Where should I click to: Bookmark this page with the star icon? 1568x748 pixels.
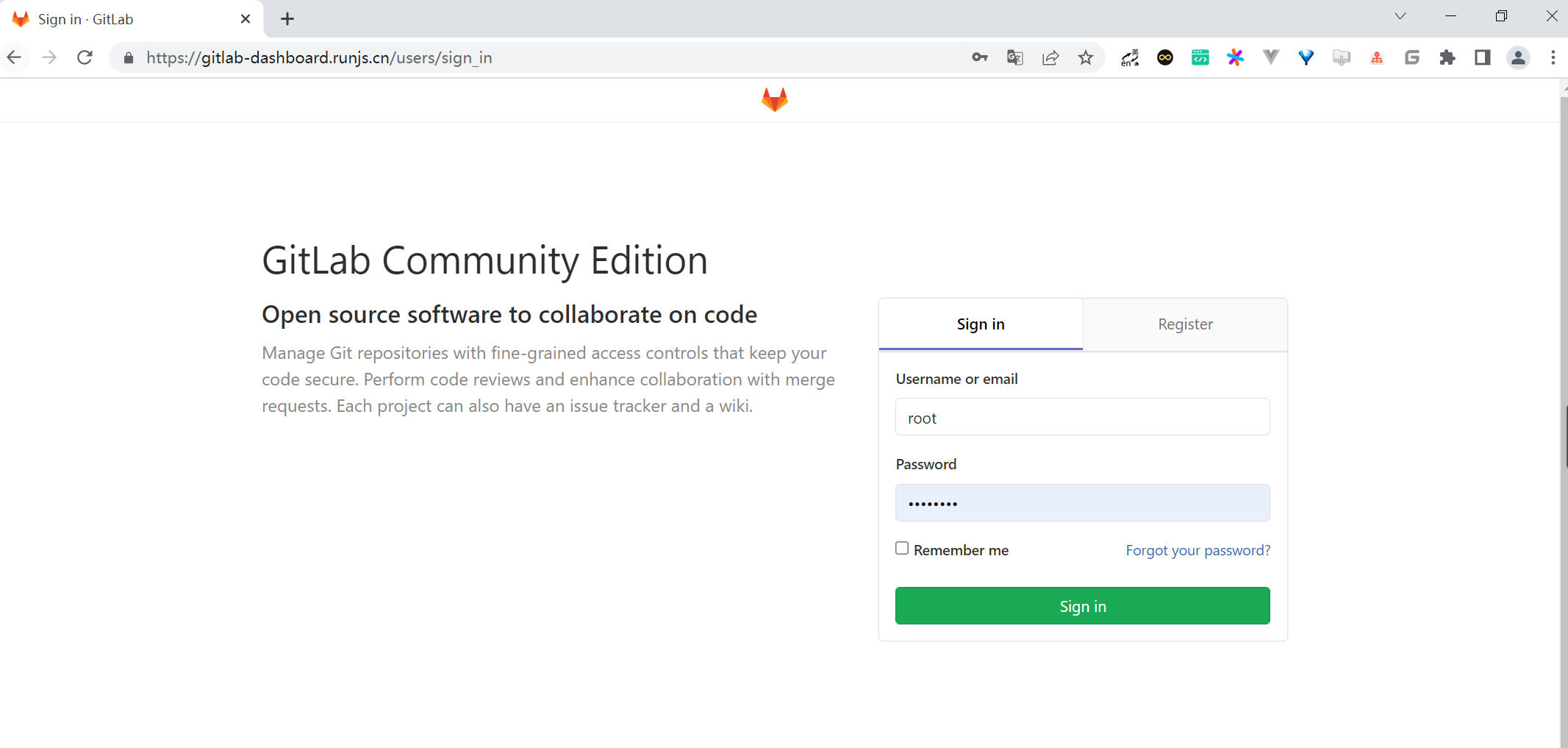pos(1086,57)
